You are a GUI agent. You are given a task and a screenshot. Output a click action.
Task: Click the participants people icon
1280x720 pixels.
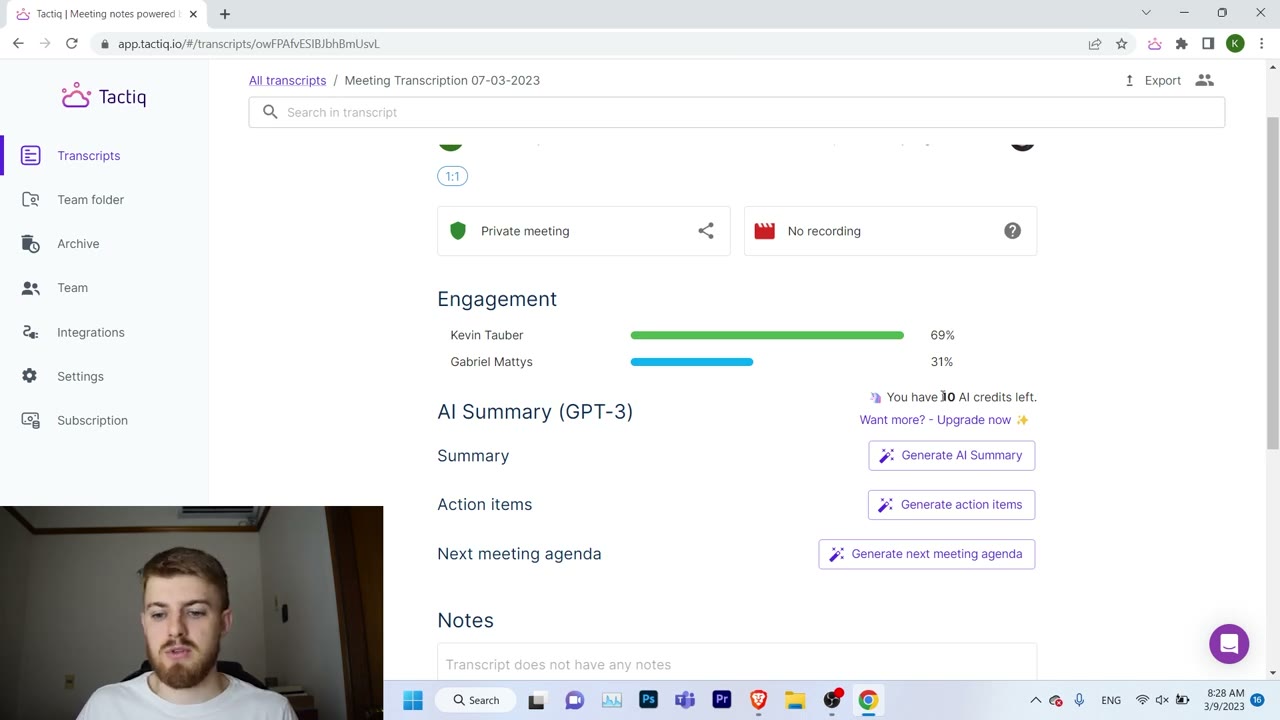pos(1204,80)
